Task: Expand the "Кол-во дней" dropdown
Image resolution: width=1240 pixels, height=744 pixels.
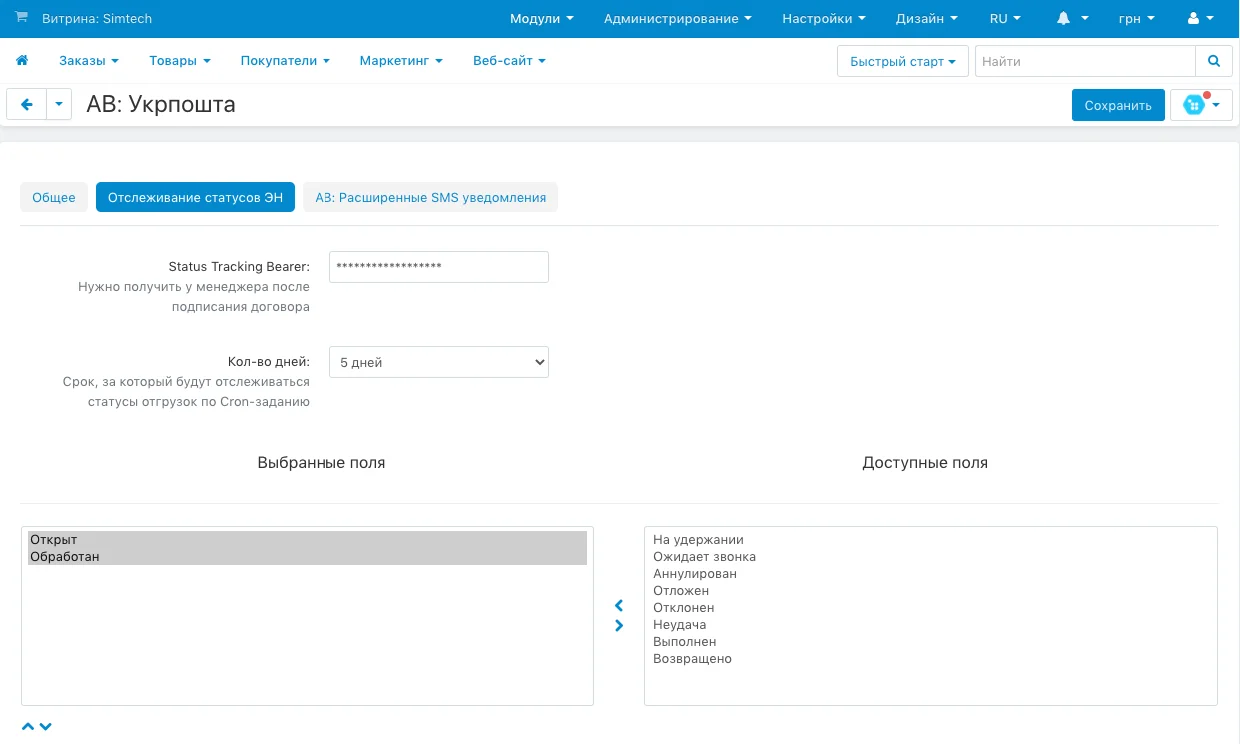Action: pyautogui.click(x=438, y=362)
